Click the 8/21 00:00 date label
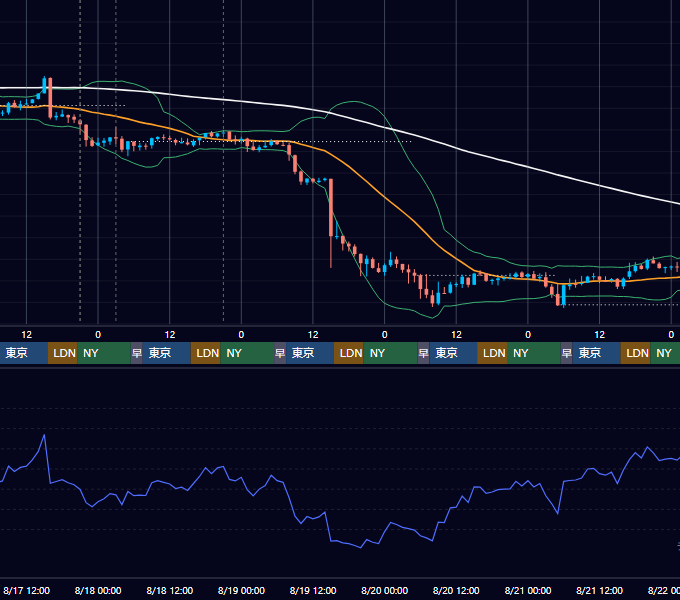Image resolution: width=680 pixels, height=600 pixels. pos(528,590)
